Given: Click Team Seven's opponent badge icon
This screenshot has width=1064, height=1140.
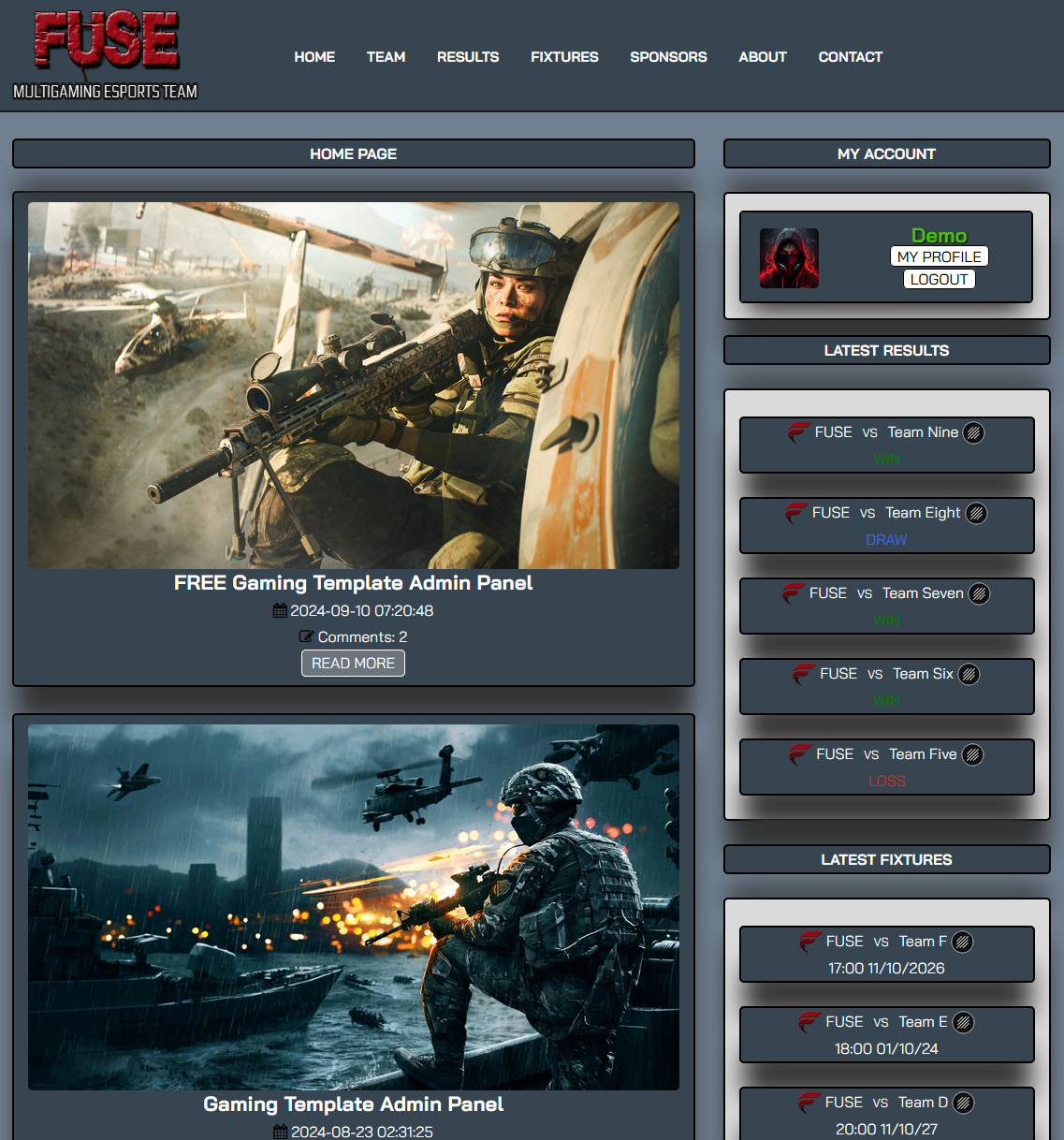Looking at the screenshot, I should coord(979,593).
